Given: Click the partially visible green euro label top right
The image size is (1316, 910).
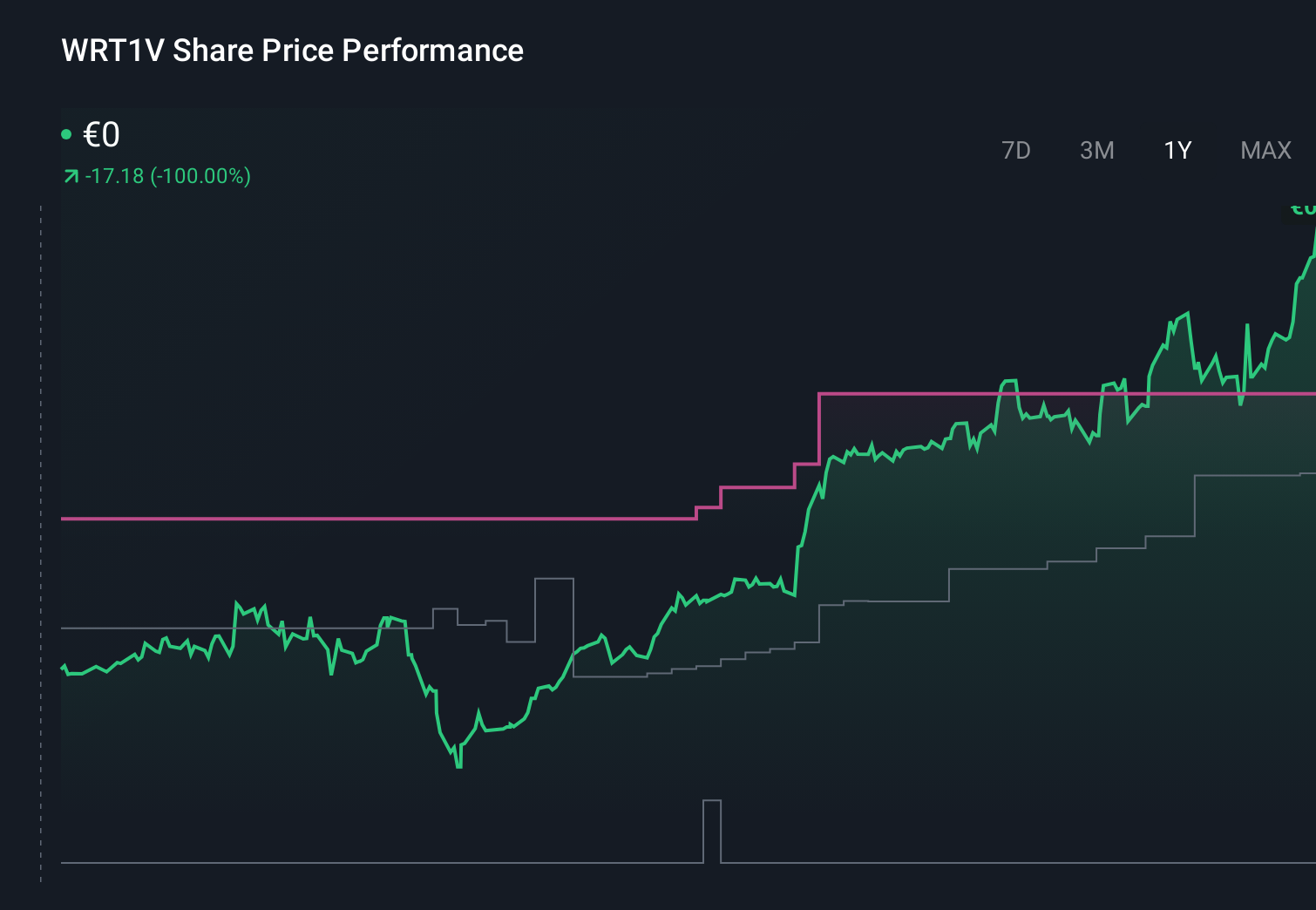Looking at the screenshot, I should coord(1302,209).
